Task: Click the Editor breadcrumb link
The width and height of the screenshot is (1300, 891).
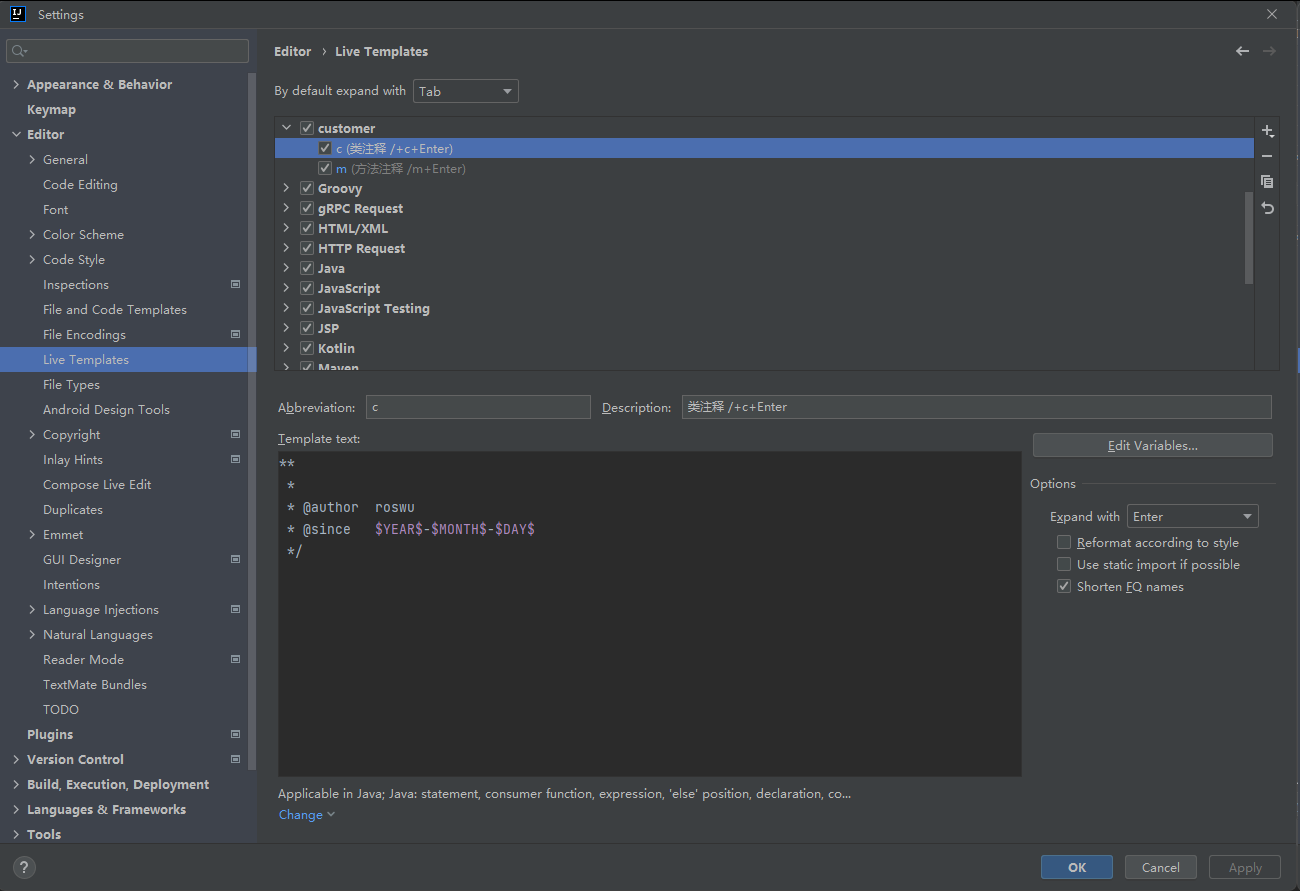Action: pyautogui.click(x=293, y=51)
